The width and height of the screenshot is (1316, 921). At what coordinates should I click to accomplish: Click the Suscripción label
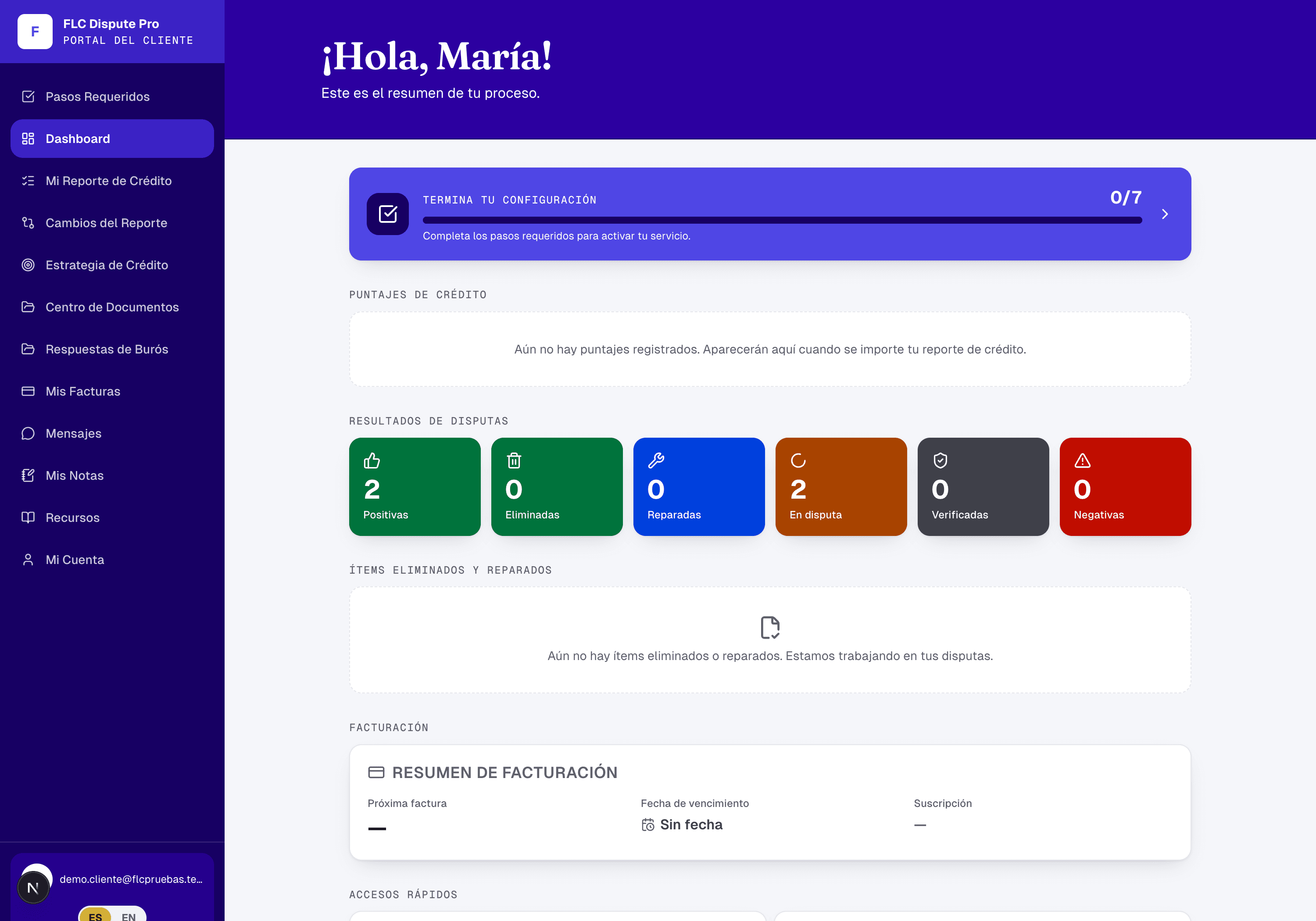pyautogui.click(x=943, y=803)
